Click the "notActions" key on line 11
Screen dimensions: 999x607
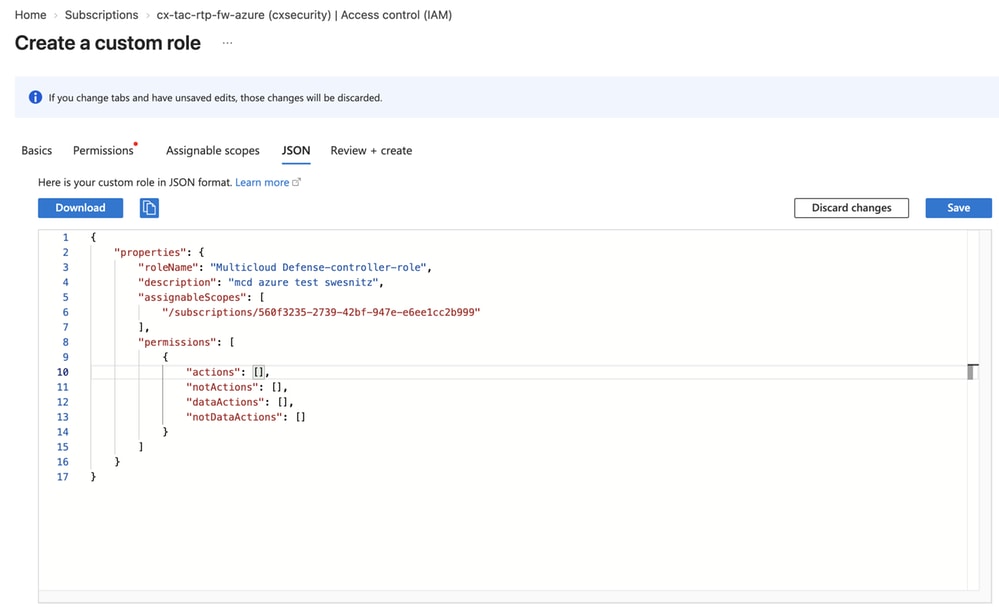click(222, 387)
